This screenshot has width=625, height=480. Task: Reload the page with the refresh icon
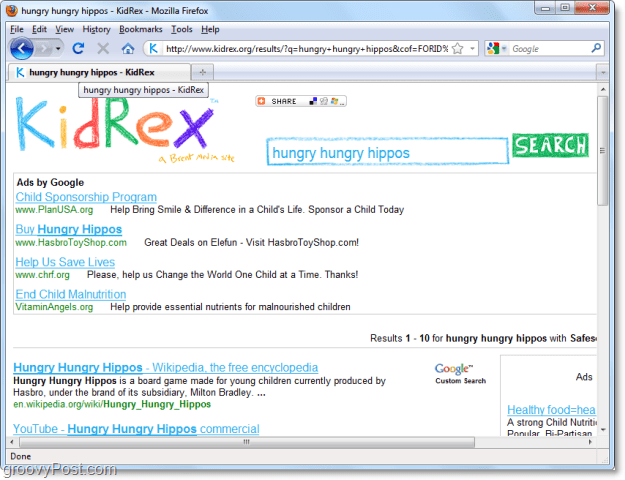pos(78,49)
